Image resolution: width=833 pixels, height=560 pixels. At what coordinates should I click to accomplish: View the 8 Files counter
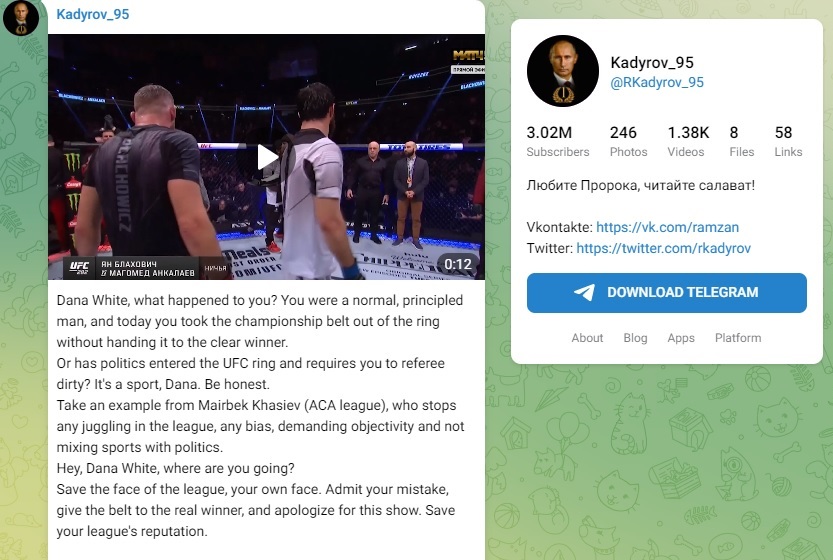pyautogui.click(x=742, y=141)
